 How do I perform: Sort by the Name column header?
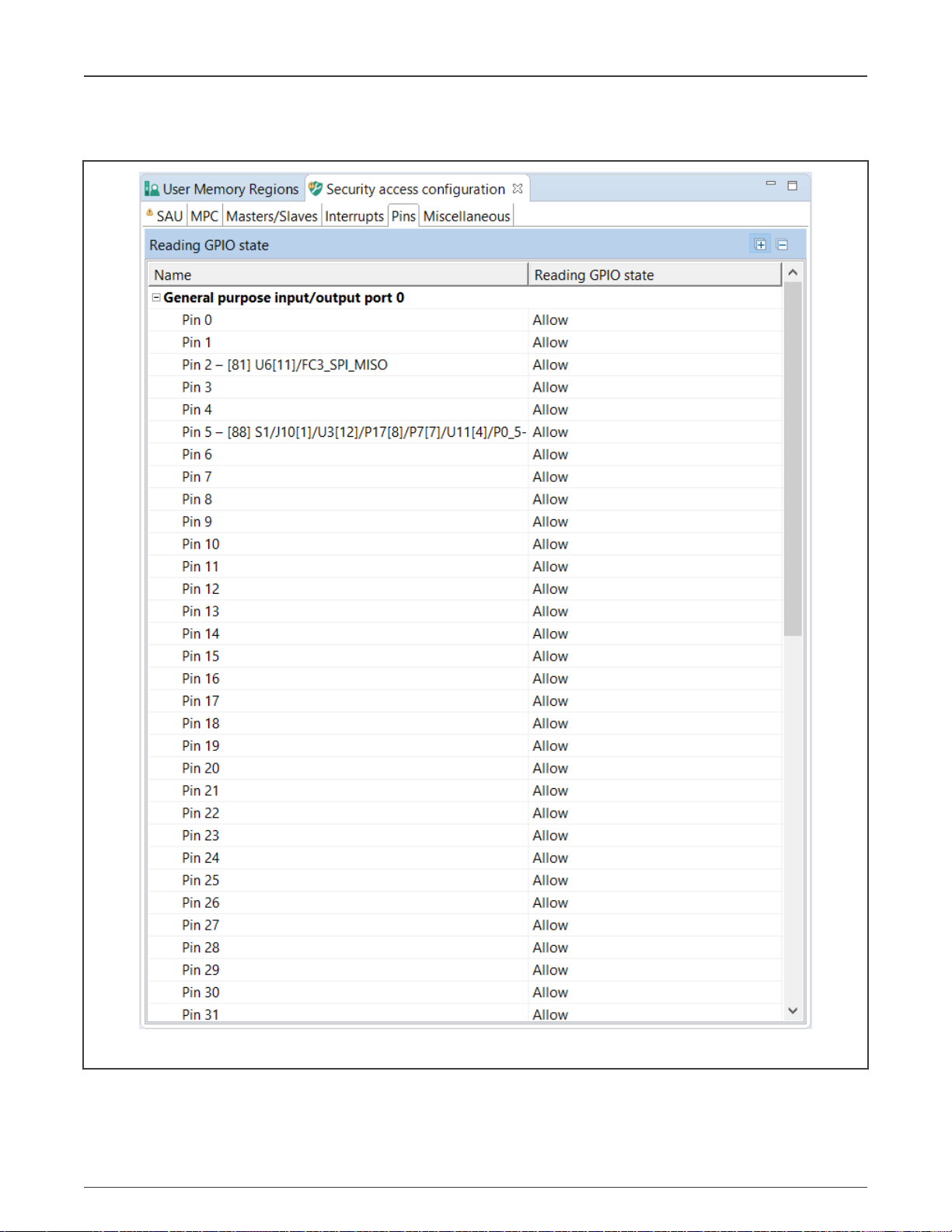tap(338, 274)
